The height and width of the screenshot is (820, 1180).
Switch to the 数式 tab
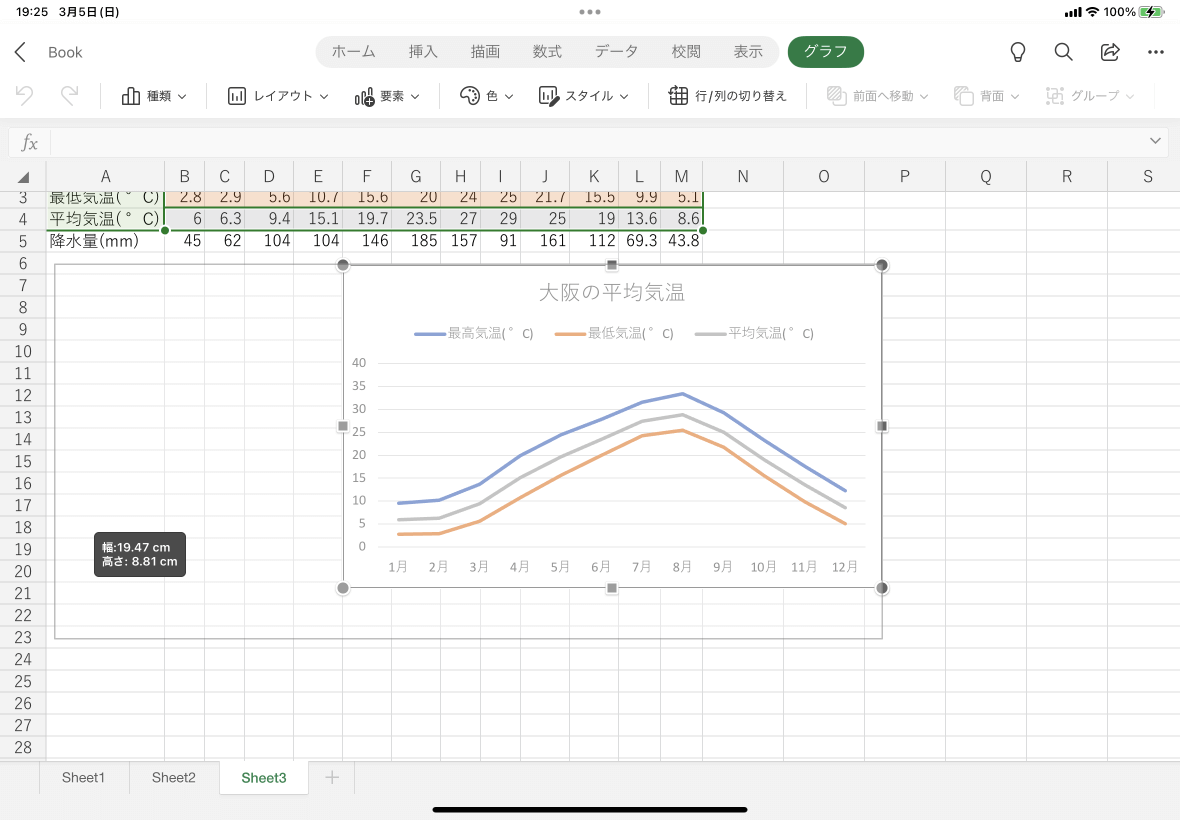pos(547,51)
